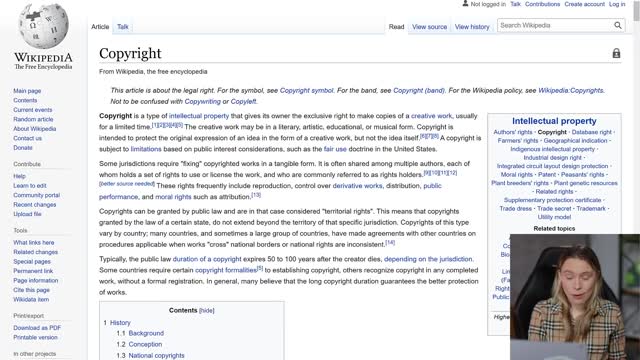Open the View source tab
Screen dimensions: 640x360
[429, 27]
